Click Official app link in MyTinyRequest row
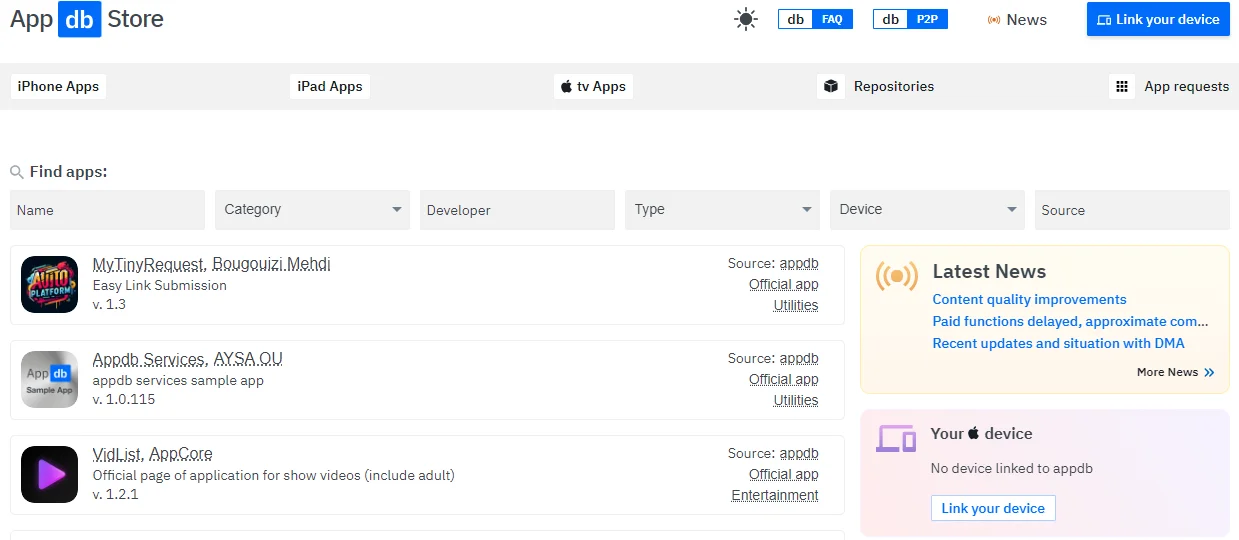1239x540 pixels. pyautogui.click(x=784, y=284)
